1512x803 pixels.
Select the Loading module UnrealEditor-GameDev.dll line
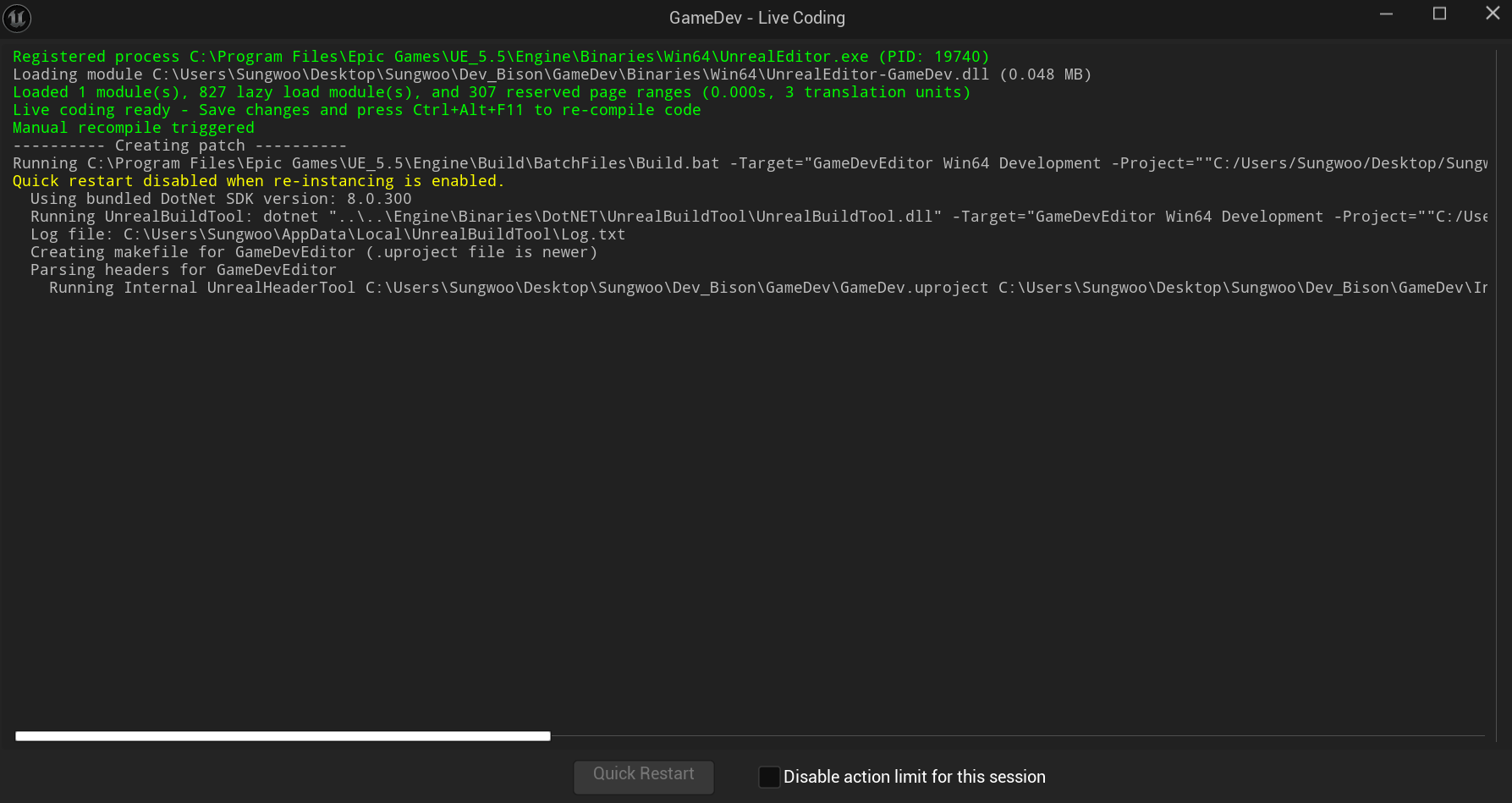tap(552, 74)
